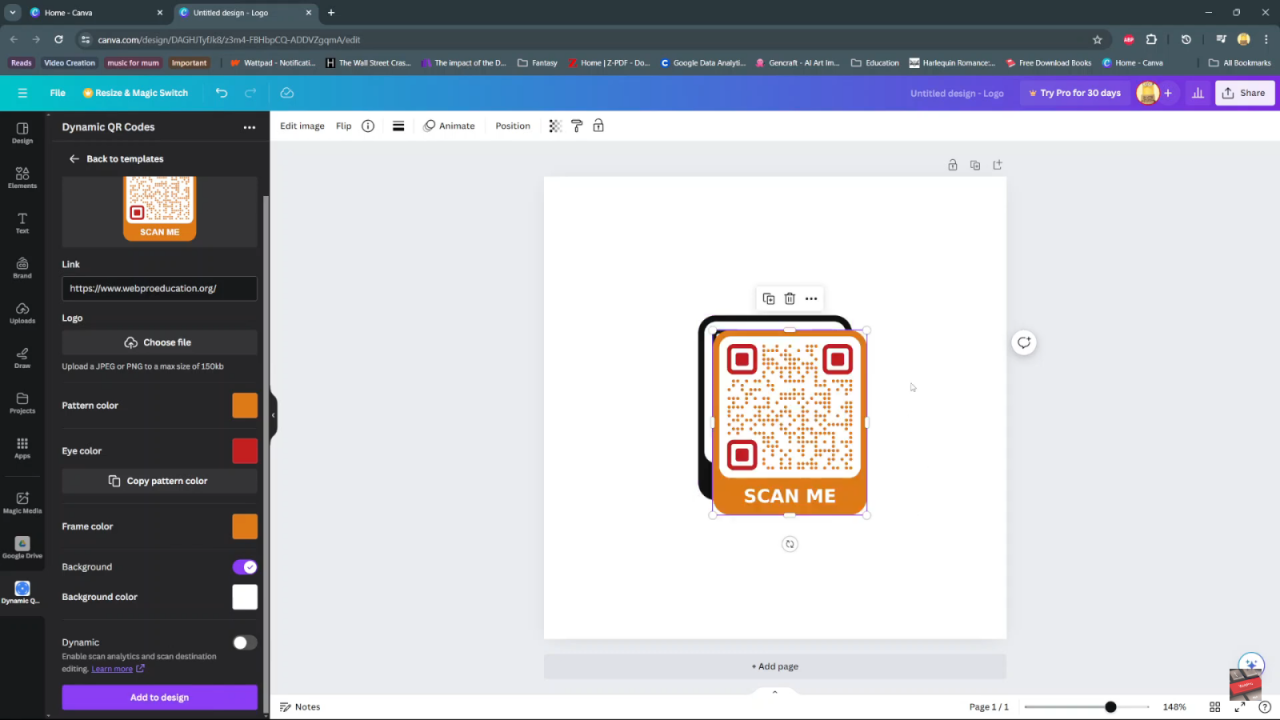Click the Dynamic QR Codes sidebar icon
The height and width of the screenshot is (720, 1280).
(x=22, y=593)
